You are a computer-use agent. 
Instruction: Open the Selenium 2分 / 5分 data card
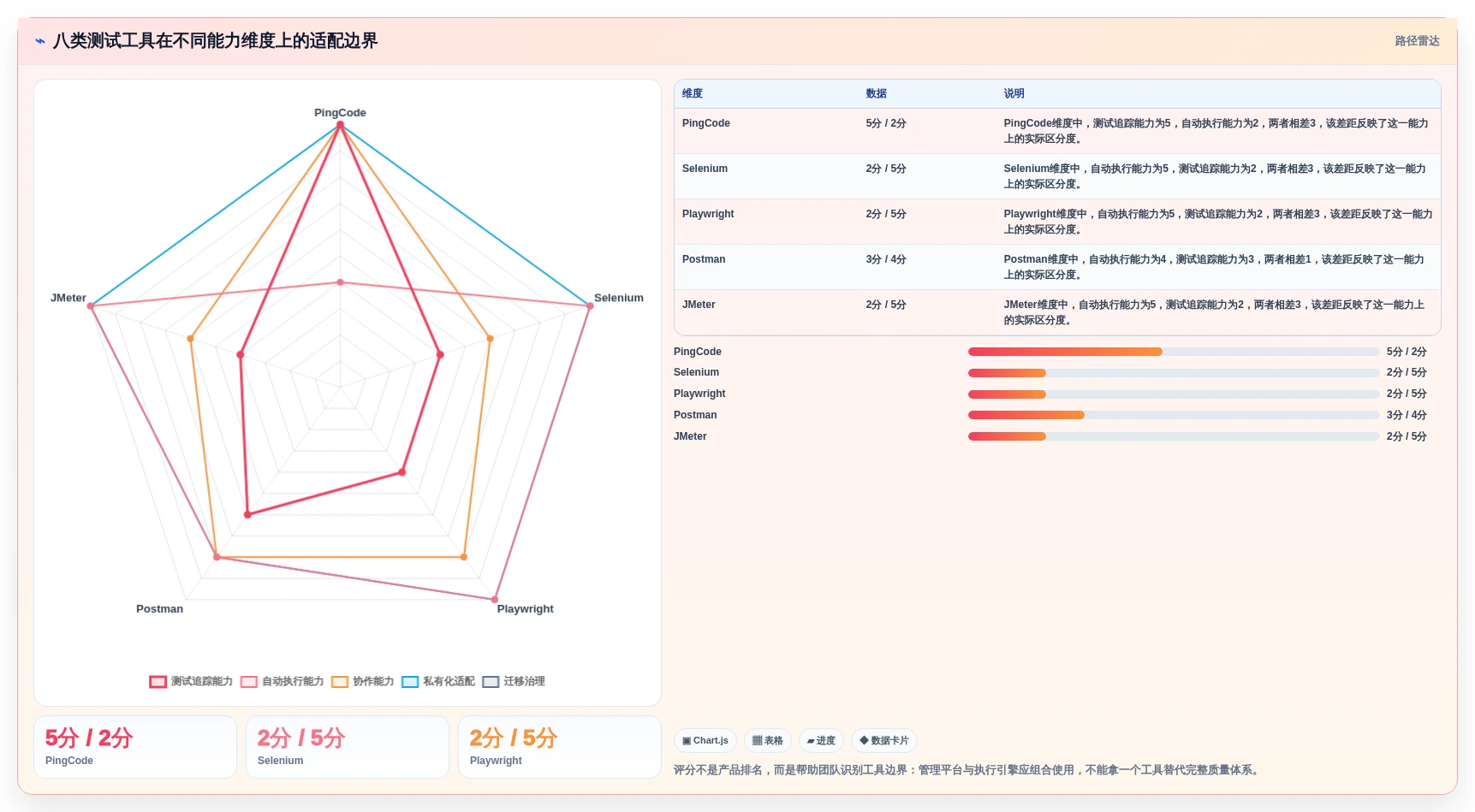(x=348, y=747)
